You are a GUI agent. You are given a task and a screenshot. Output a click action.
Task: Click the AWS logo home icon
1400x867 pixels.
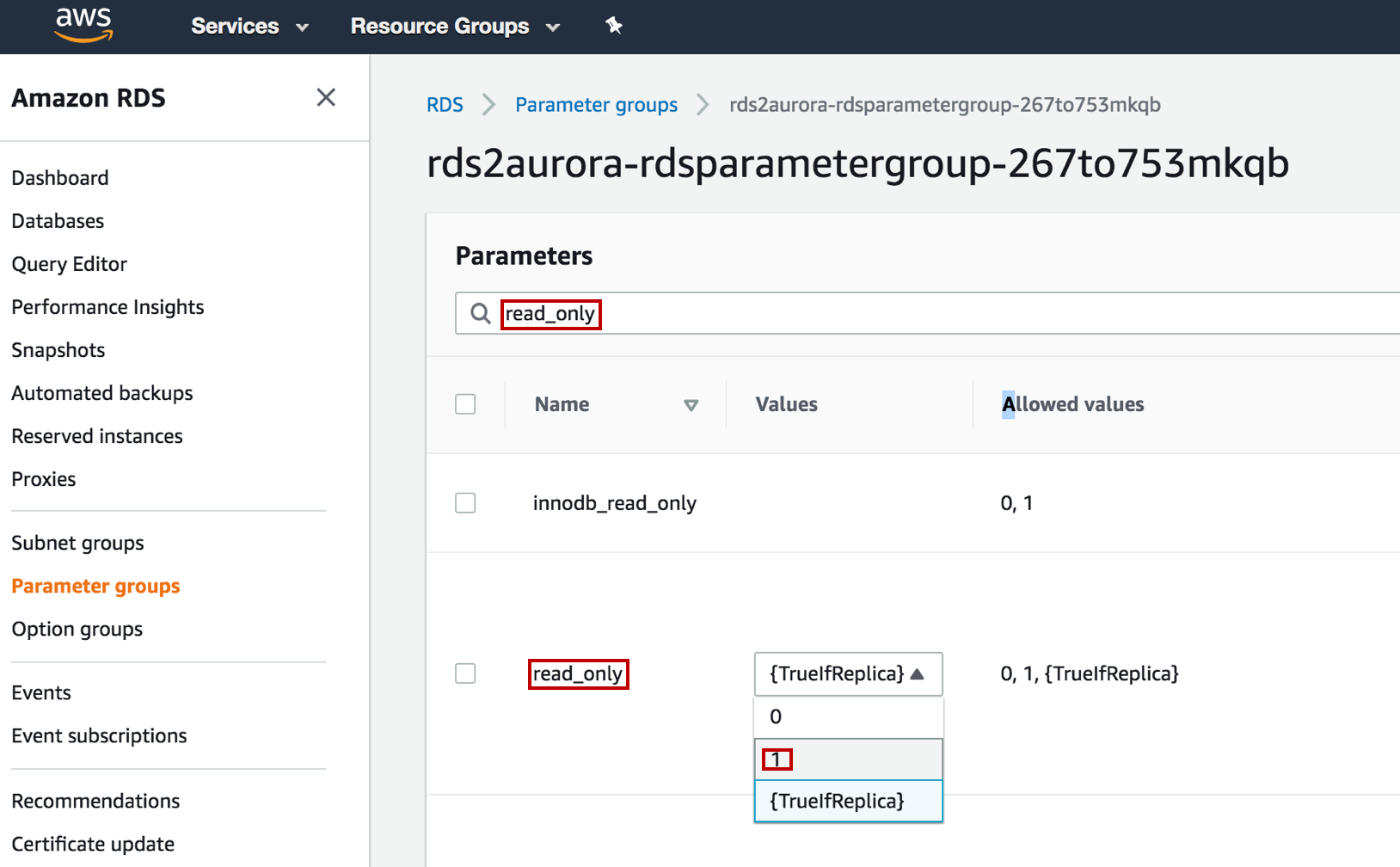click(83, 25)
